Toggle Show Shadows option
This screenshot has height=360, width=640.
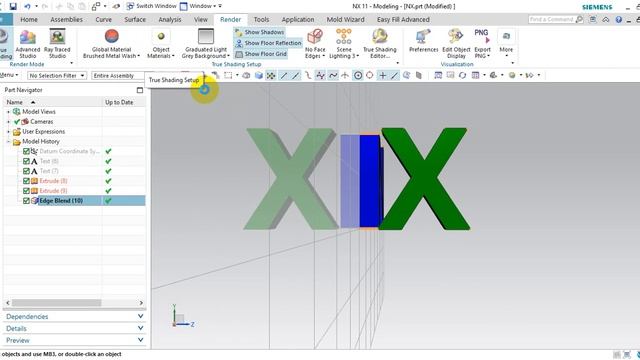(260, 32)
